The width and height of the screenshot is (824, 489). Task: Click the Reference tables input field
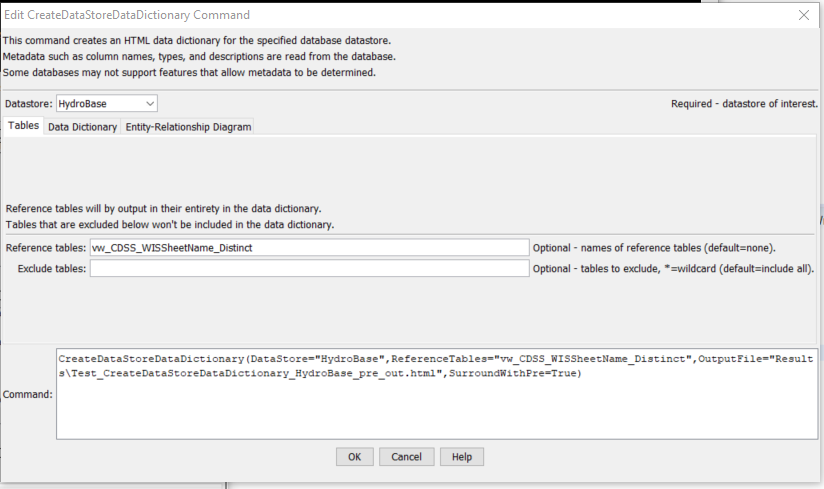click(x=309, y=247)
